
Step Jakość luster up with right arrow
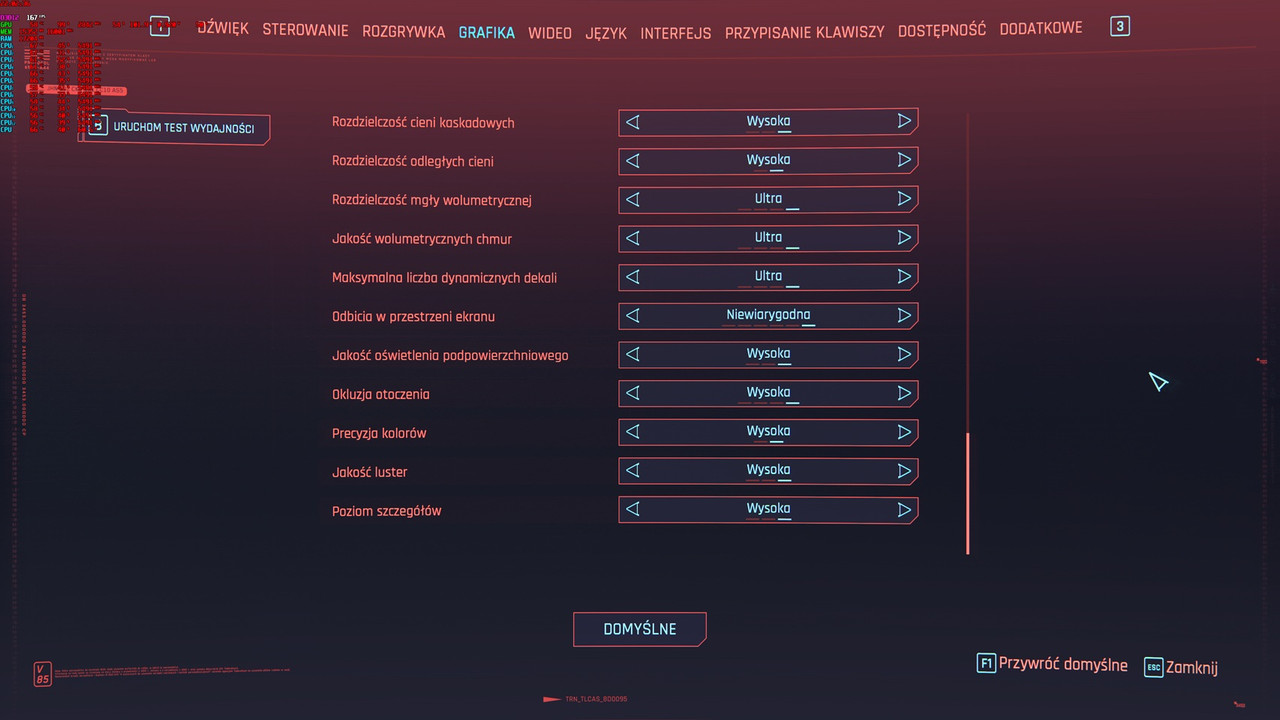(904, 470)
